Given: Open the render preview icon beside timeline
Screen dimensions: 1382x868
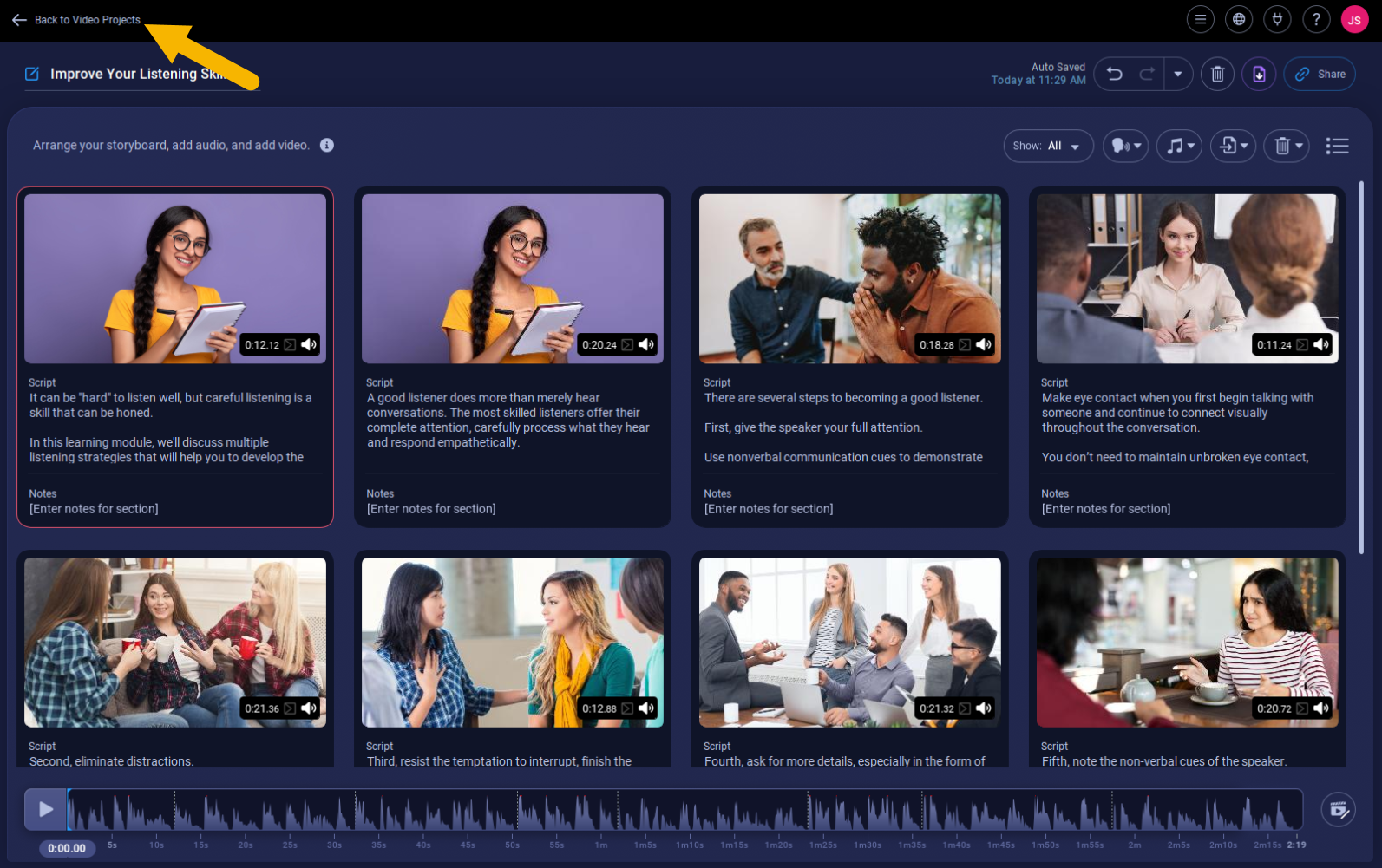Looking at the screenshot, I should [1338, 810].
